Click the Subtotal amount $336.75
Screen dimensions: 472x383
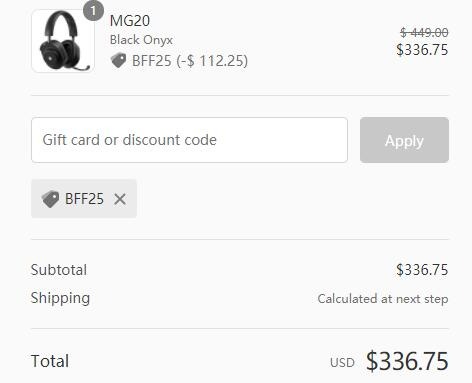tap(422, 270)
